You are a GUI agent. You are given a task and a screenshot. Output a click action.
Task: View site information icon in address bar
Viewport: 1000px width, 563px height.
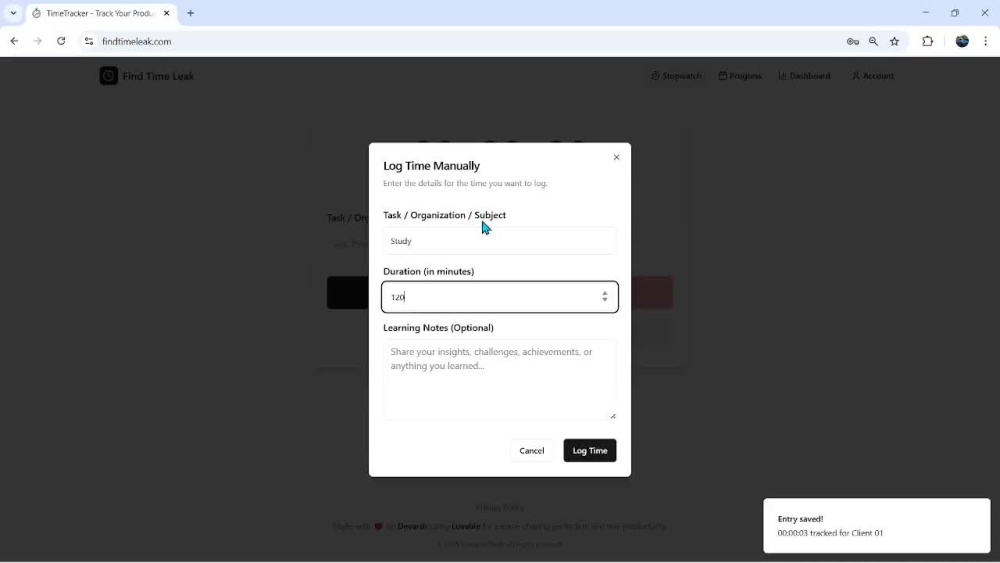(x=89, y=41)
